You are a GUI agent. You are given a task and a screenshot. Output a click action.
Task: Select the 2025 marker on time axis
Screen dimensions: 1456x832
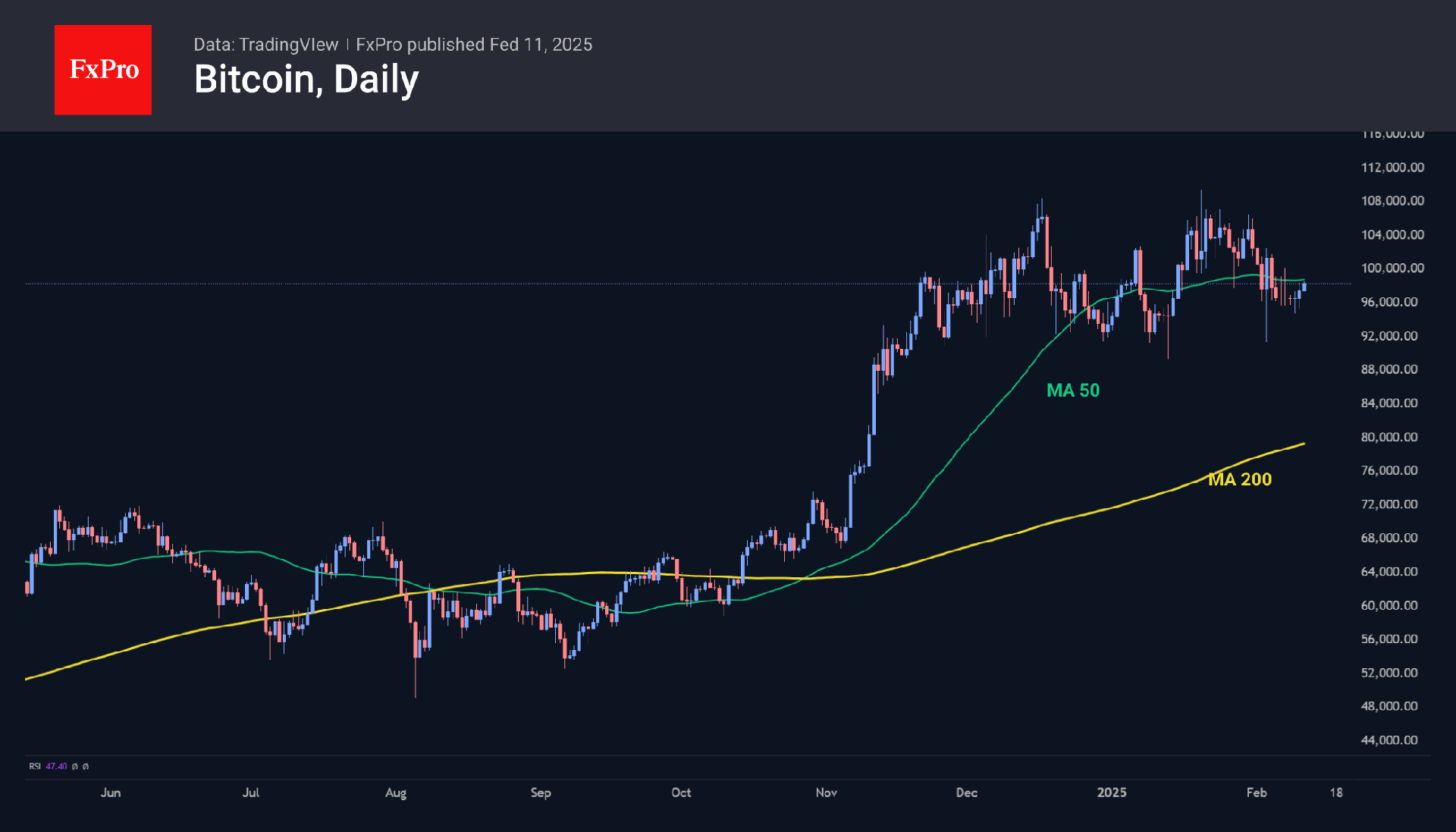point(1112,793)
